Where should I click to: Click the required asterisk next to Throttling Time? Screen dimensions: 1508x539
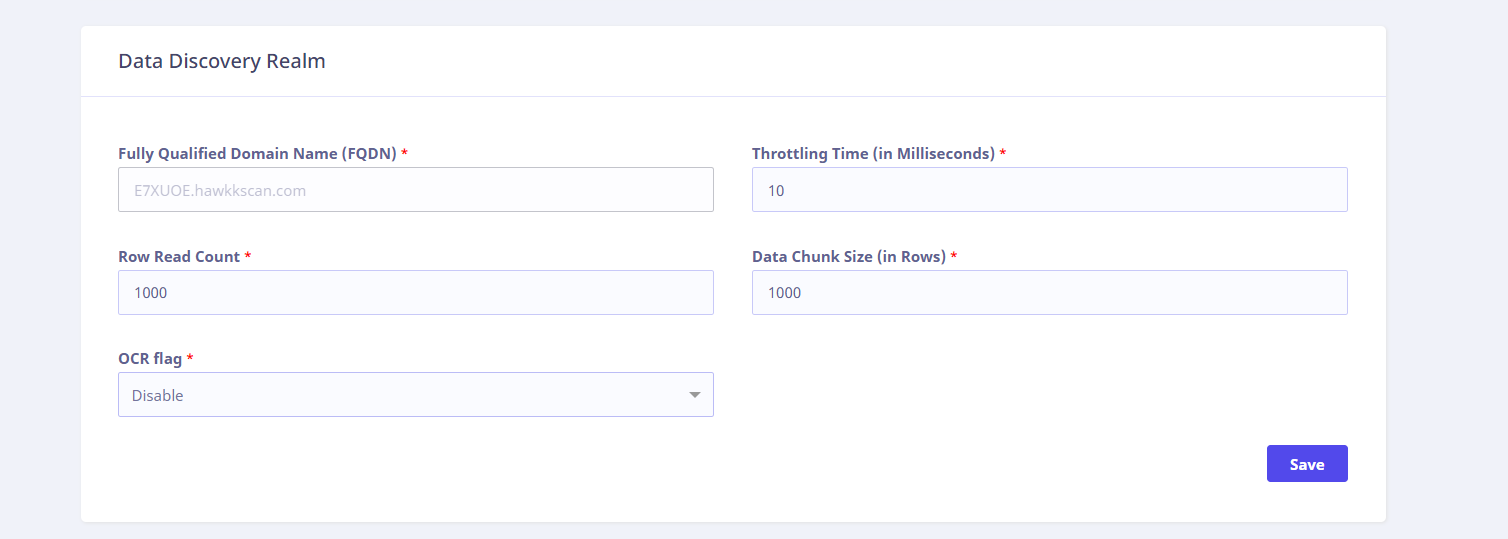[x=1003, y=153]
